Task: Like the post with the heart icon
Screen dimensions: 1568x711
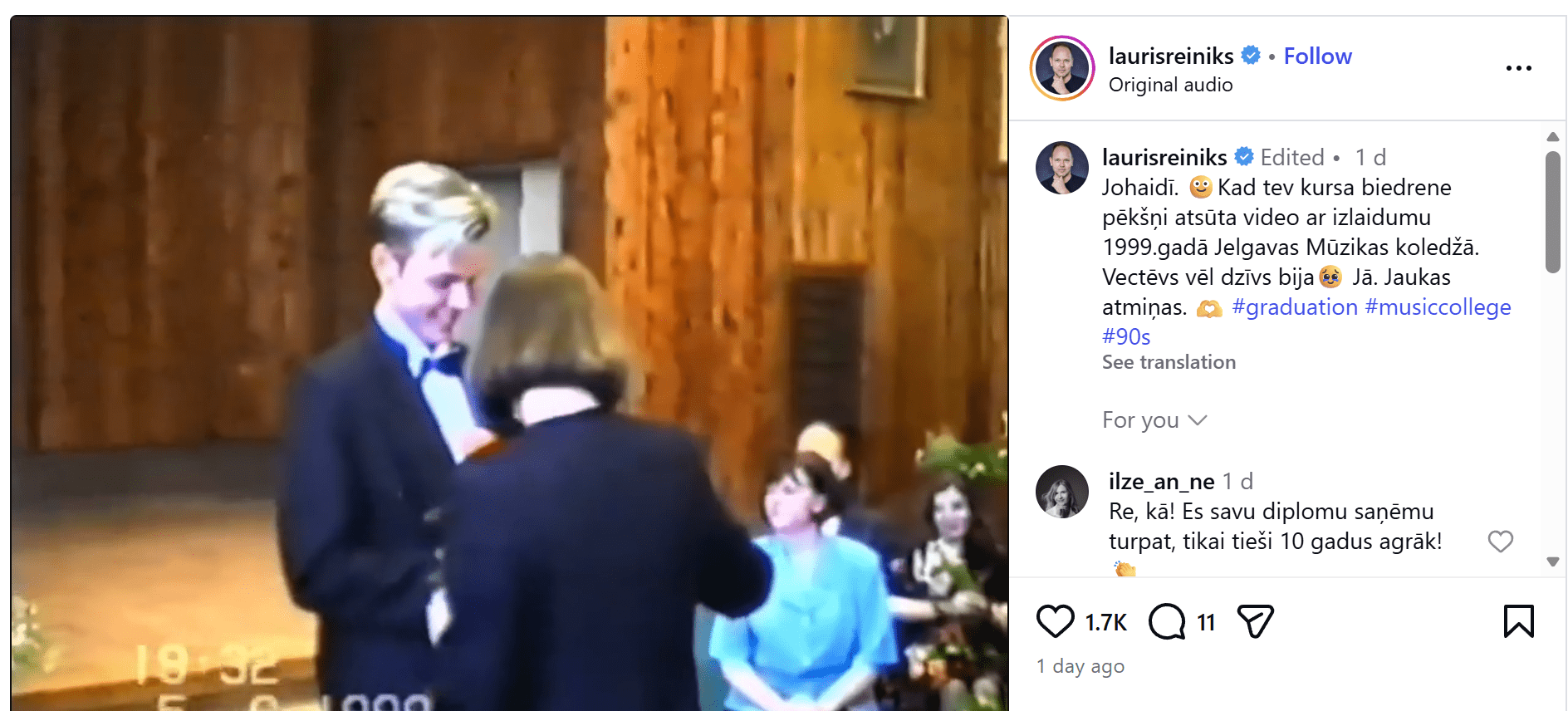Action: tap(1055, 621)
